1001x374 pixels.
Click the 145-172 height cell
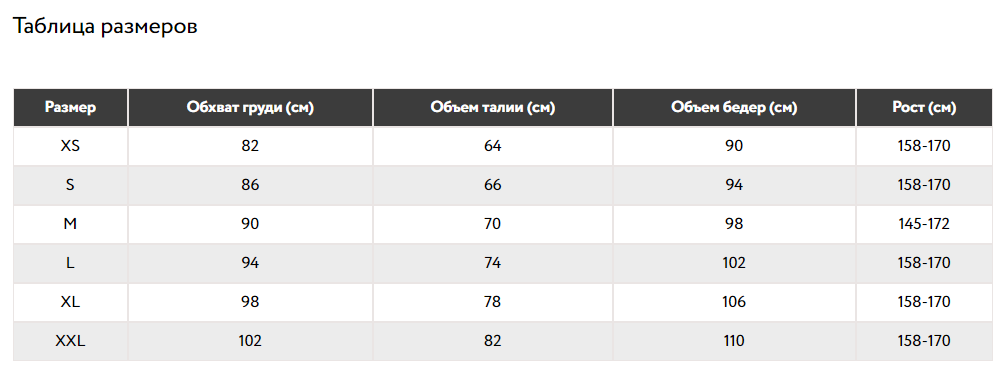(924, 224)
